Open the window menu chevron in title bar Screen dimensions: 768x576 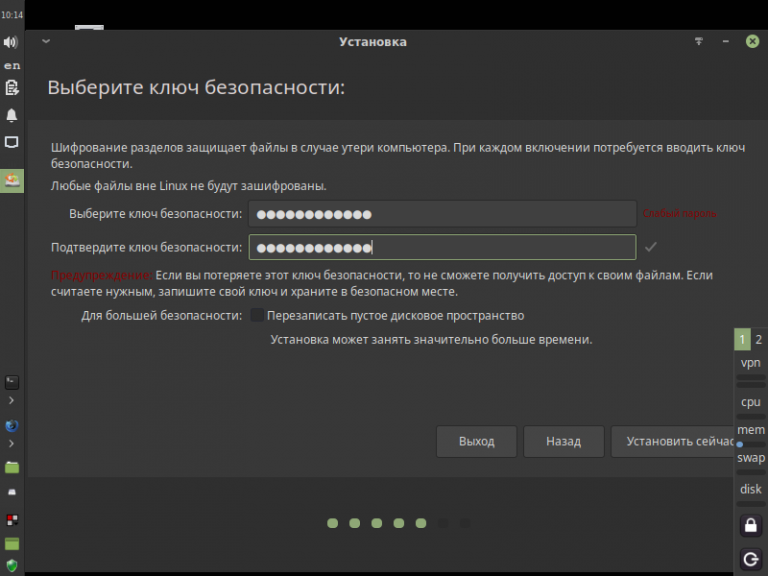tap(46, 41)
